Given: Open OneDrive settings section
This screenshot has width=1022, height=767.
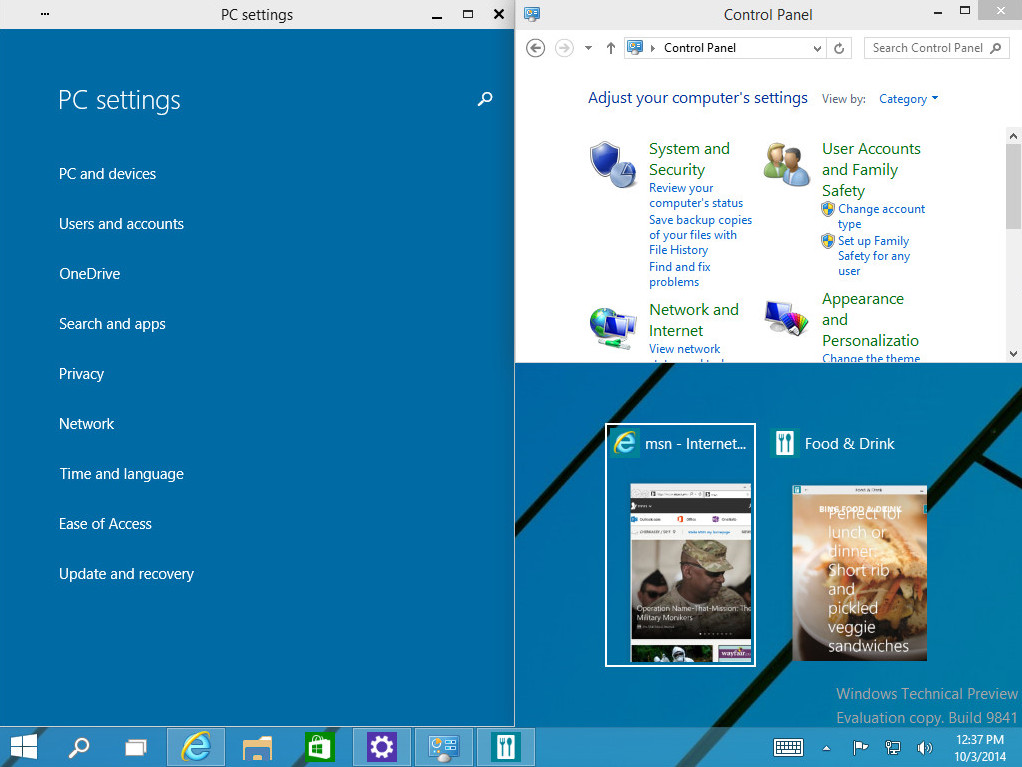Looking at the screenshot, I should (x=90, y=274).
